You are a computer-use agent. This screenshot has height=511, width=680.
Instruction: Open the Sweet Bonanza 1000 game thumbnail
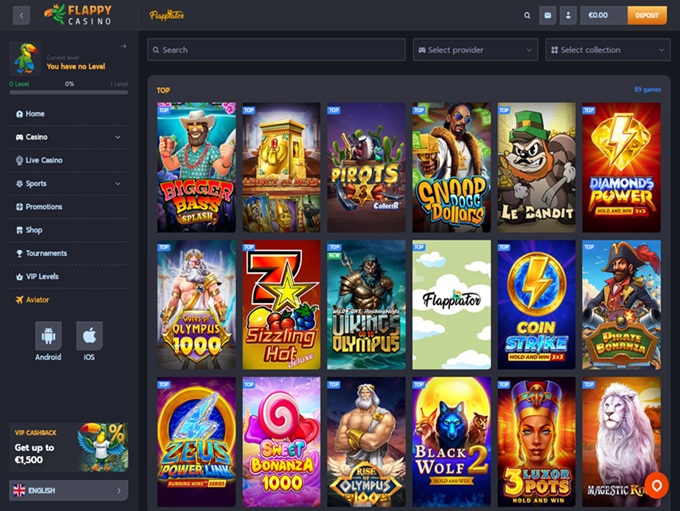[281, 441]
